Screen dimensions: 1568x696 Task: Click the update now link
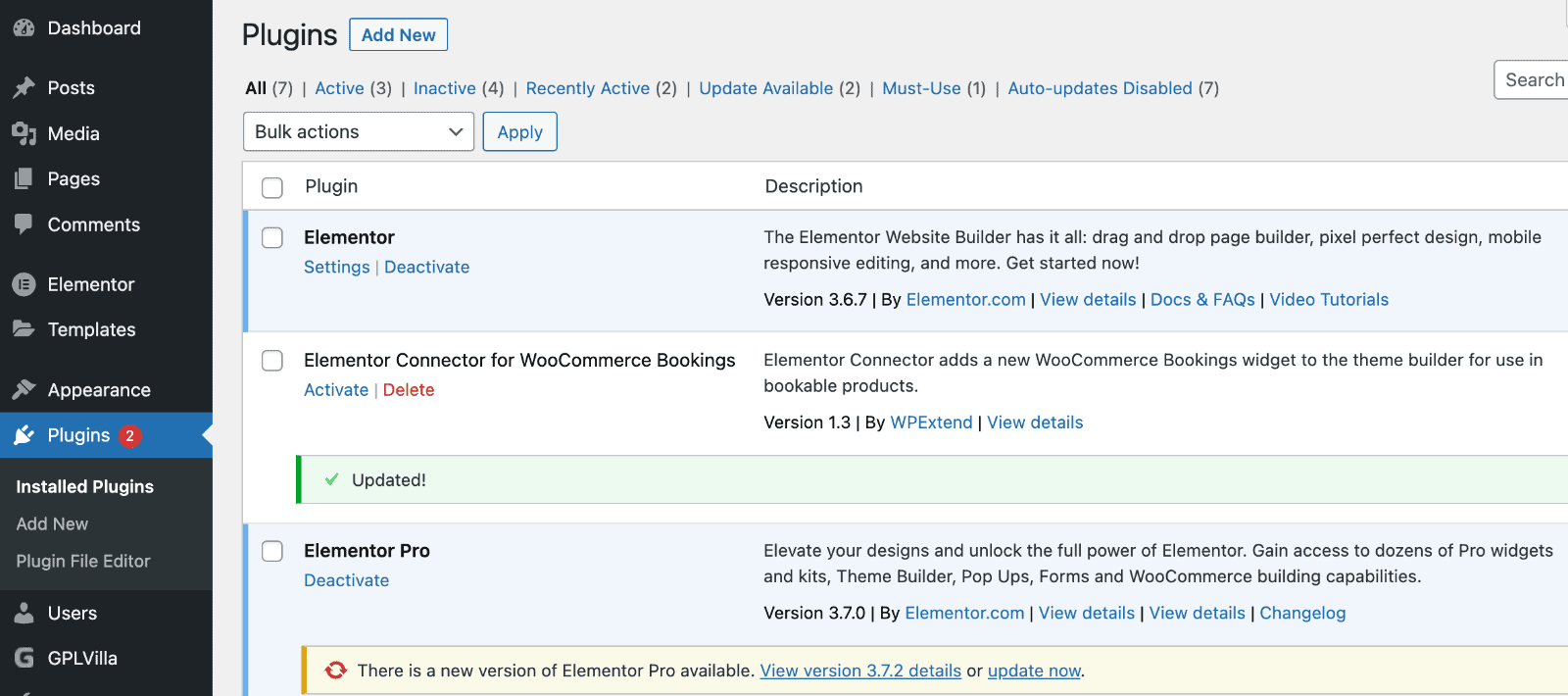click(x=1034, y=671)
